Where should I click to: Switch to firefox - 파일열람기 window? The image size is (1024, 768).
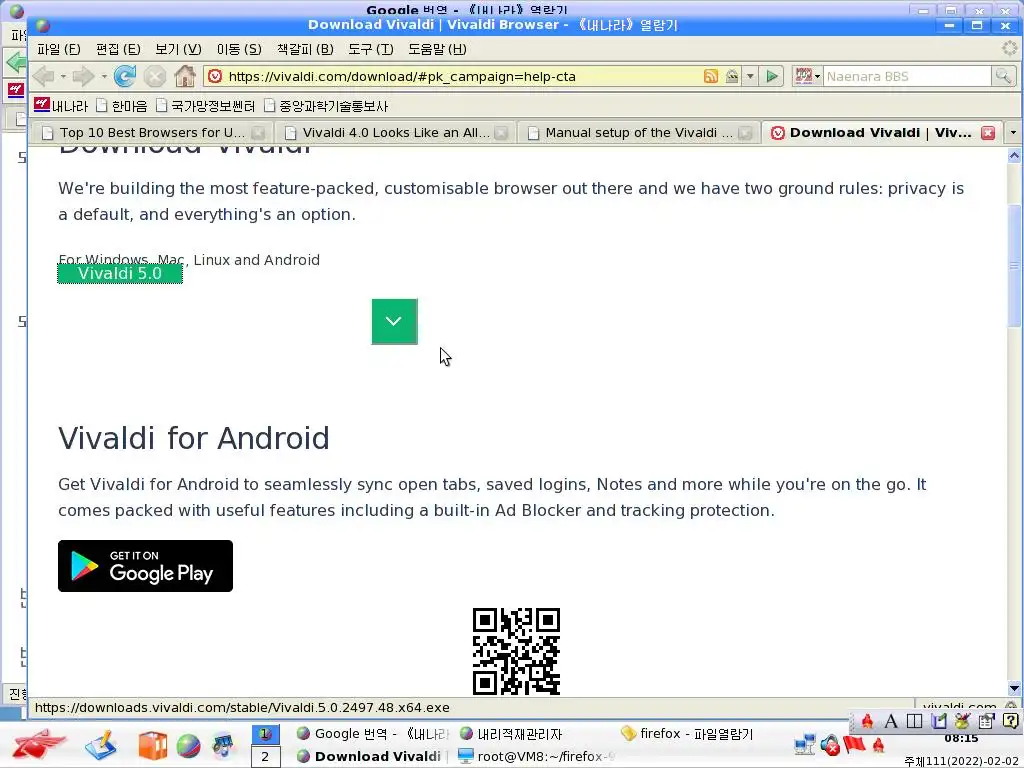(688, 733)
